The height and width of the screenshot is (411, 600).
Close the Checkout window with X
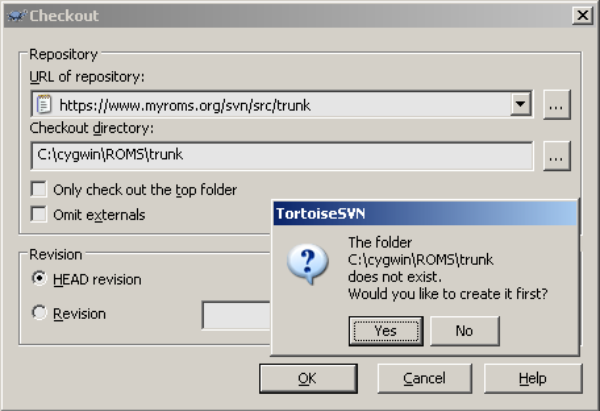582,15
